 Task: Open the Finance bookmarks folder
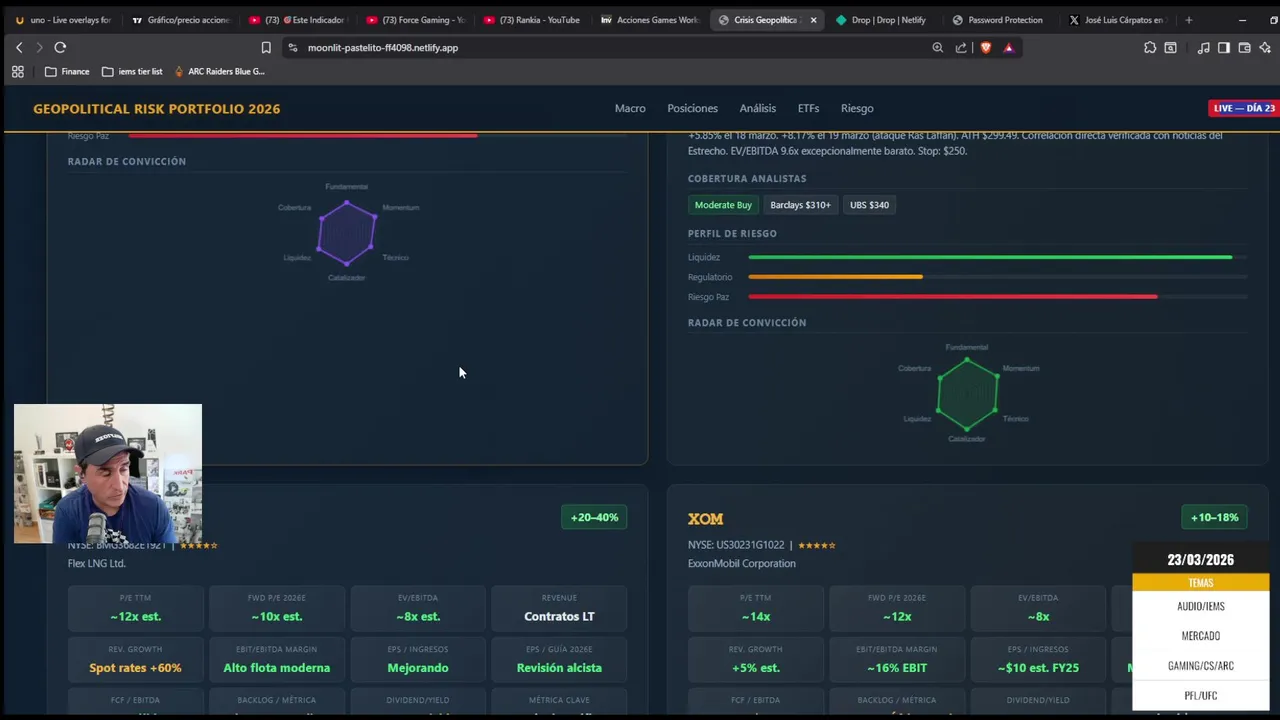67,71
